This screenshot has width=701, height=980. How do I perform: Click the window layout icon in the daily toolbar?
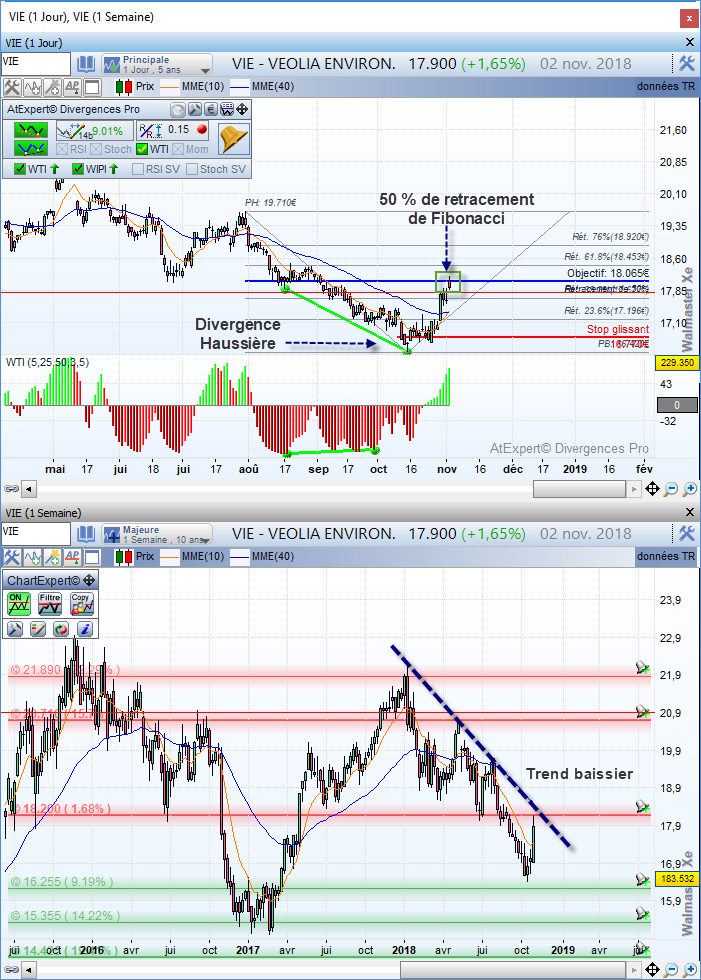92,87
